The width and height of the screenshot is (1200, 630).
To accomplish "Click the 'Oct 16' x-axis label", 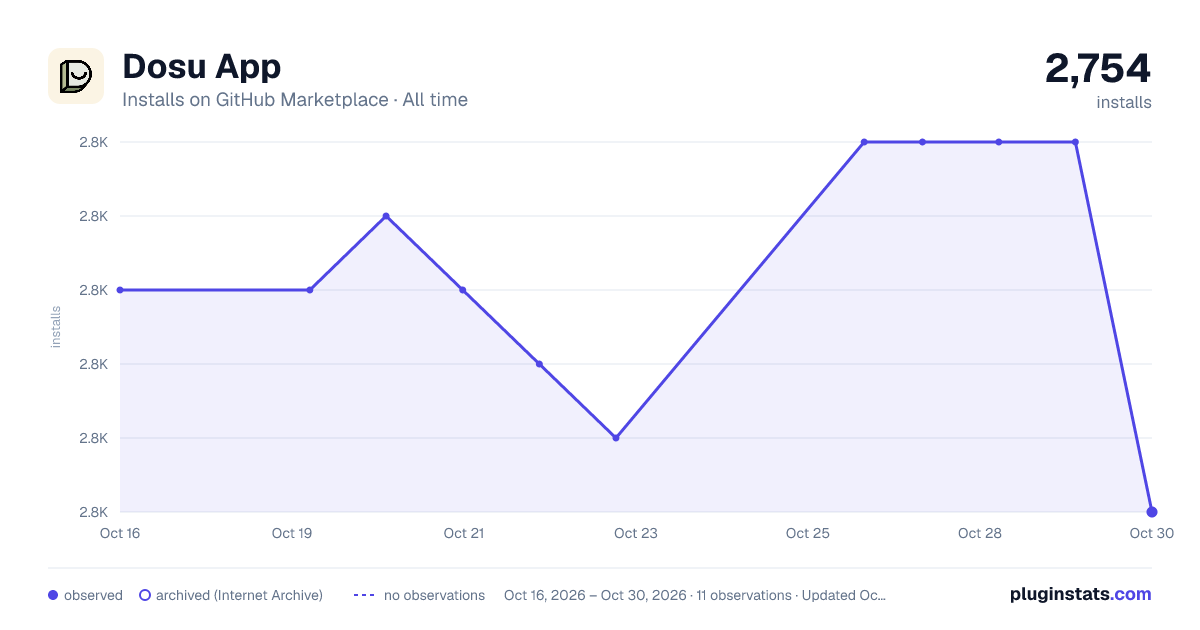I will pos(120,533).
